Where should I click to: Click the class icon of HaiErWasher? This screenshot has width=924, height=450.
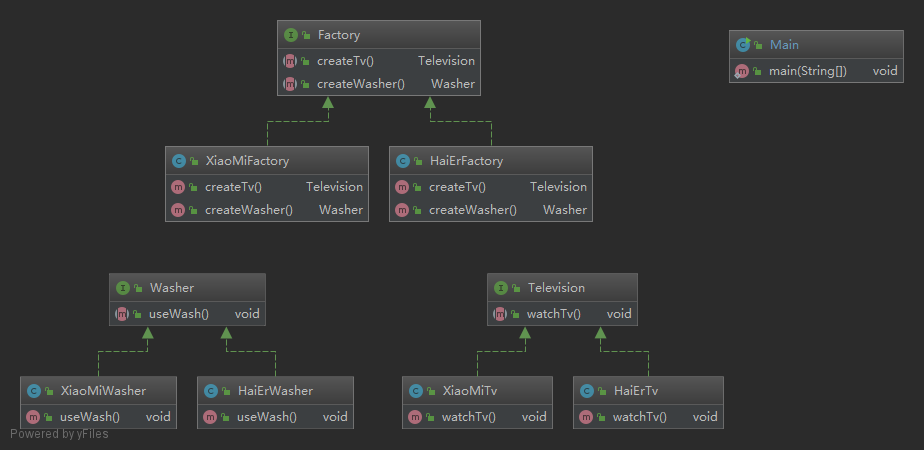pos(210,391)
